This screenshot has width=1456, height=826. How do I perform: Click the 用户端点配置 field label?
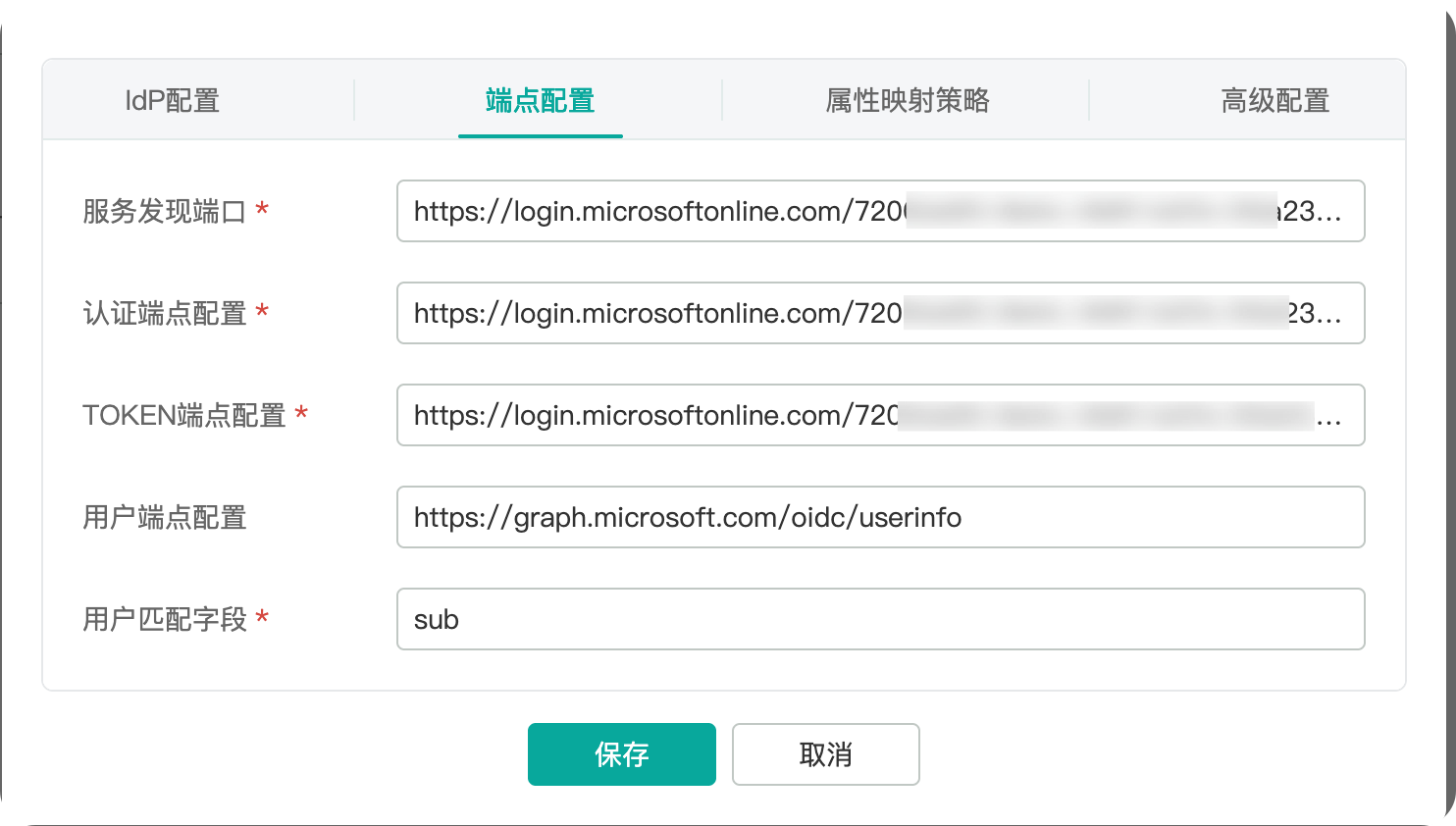pos(163,517)
